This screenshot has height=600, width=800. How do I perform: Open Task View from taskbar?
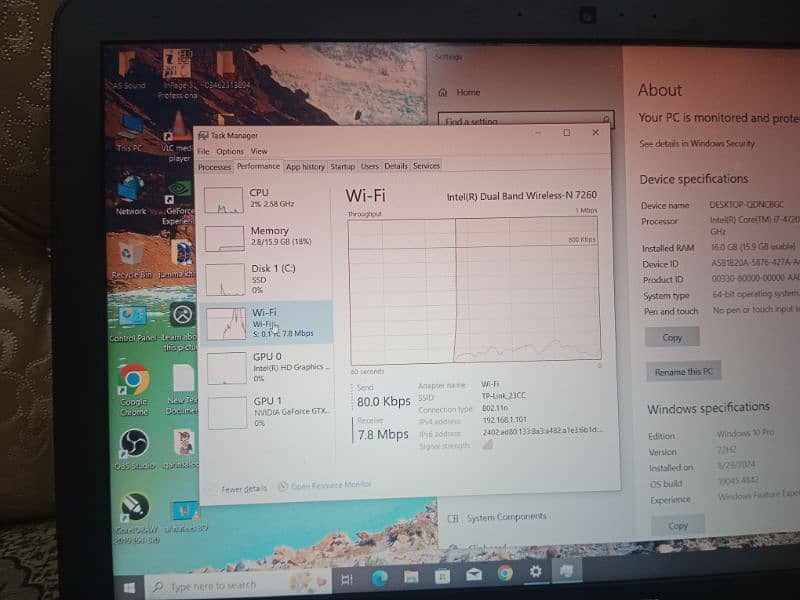347,579
